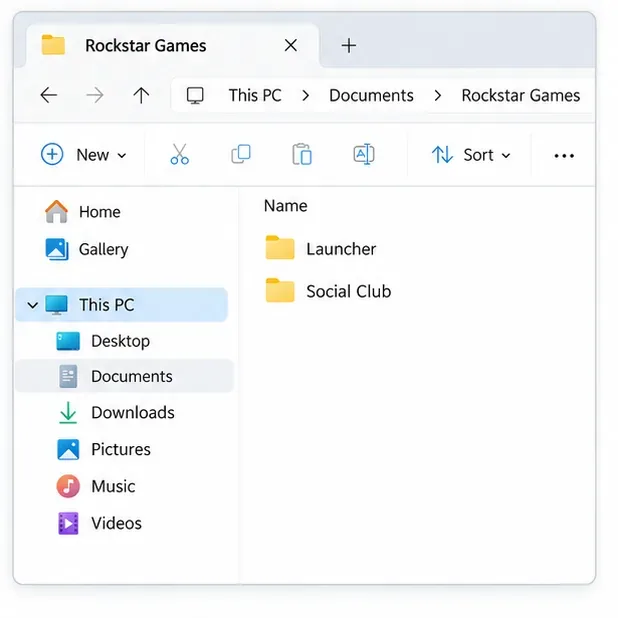Click the Name column header
Image resolution: width=618 pixels, height=618 pixels.
pos(285,206)
